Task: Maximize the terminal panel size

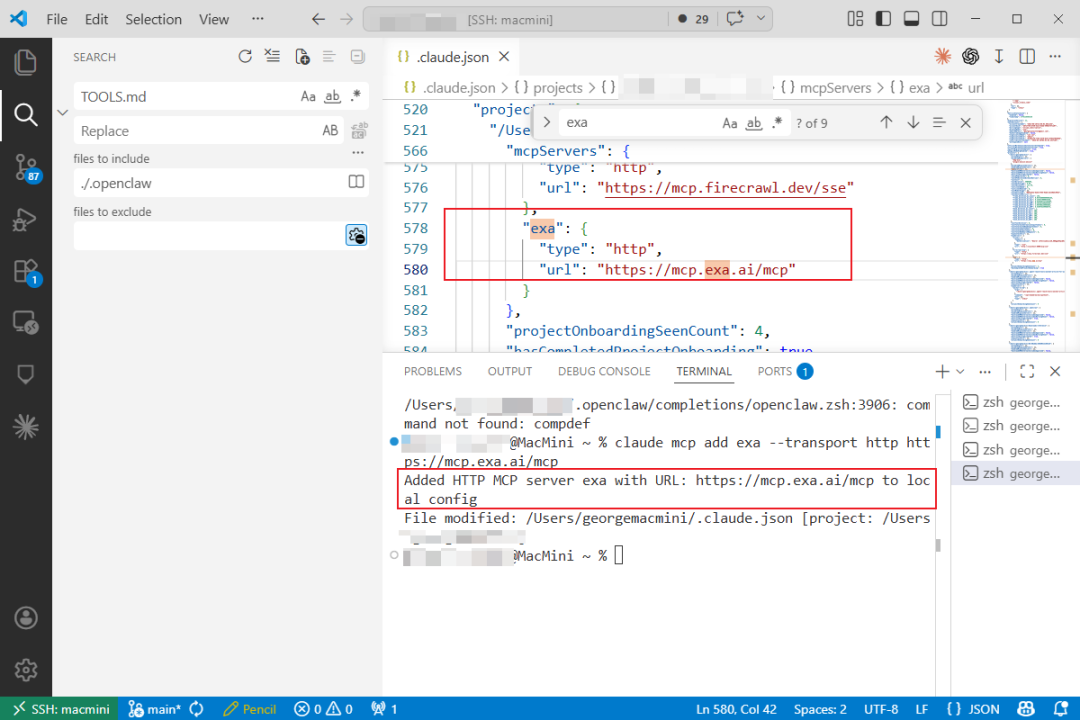Action: click(1027, 371)
